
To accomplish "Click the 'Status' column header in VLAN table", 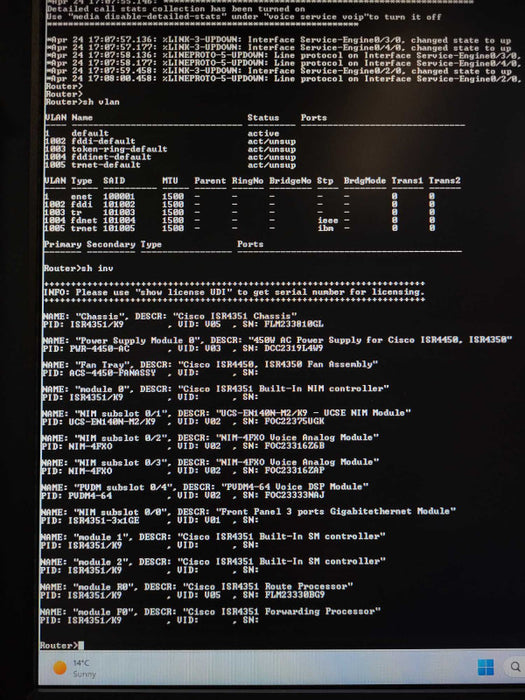I will point(263,118).
